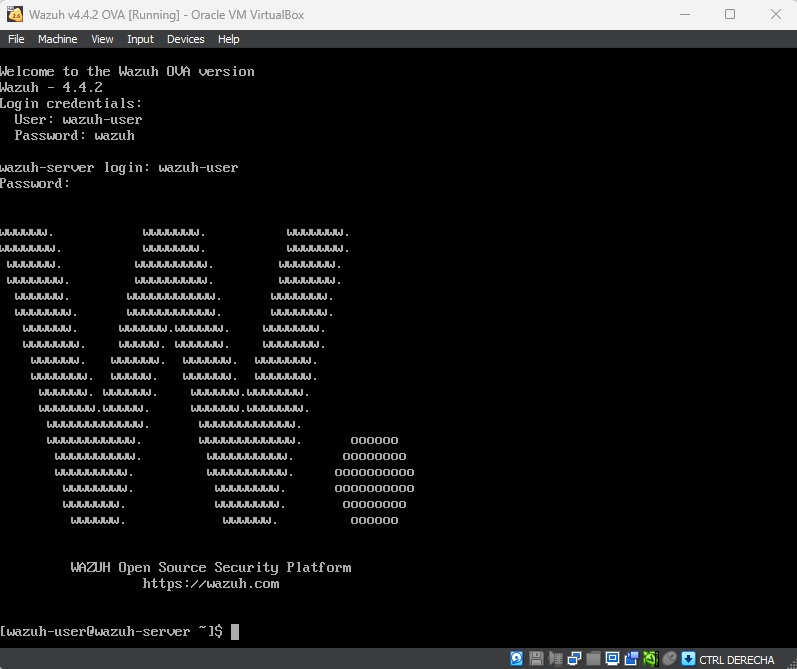Click the shared folders status icon

tap(593, 659)
